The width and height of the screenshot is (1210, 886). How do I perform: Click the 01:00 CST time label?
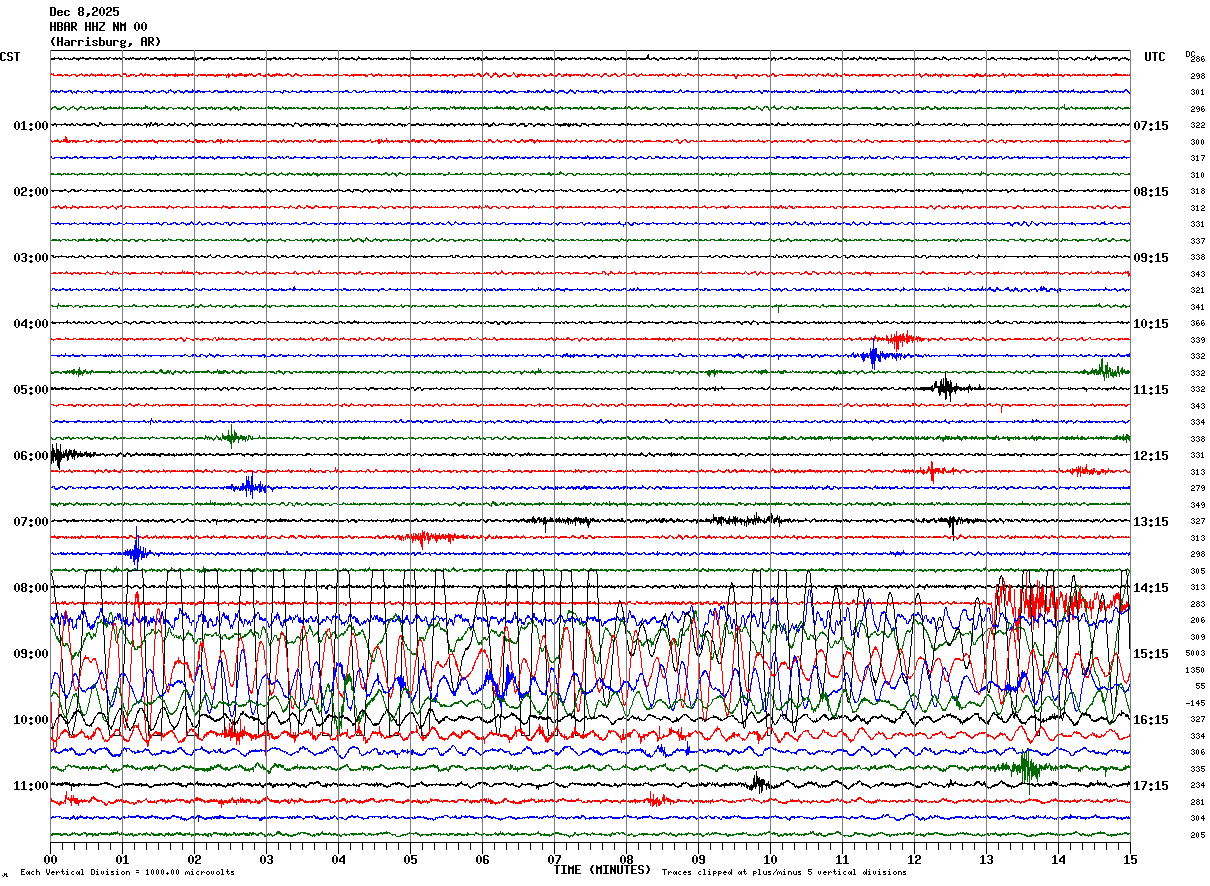point(30,126)
